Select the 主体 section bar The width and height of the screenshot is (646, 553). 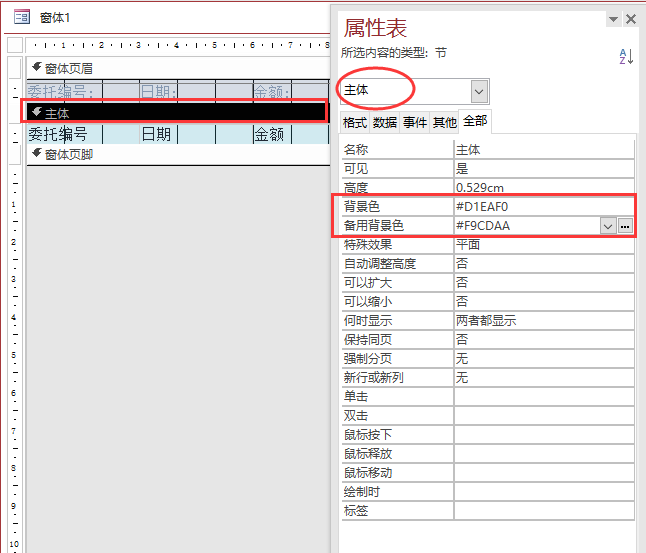coord(178,112)
